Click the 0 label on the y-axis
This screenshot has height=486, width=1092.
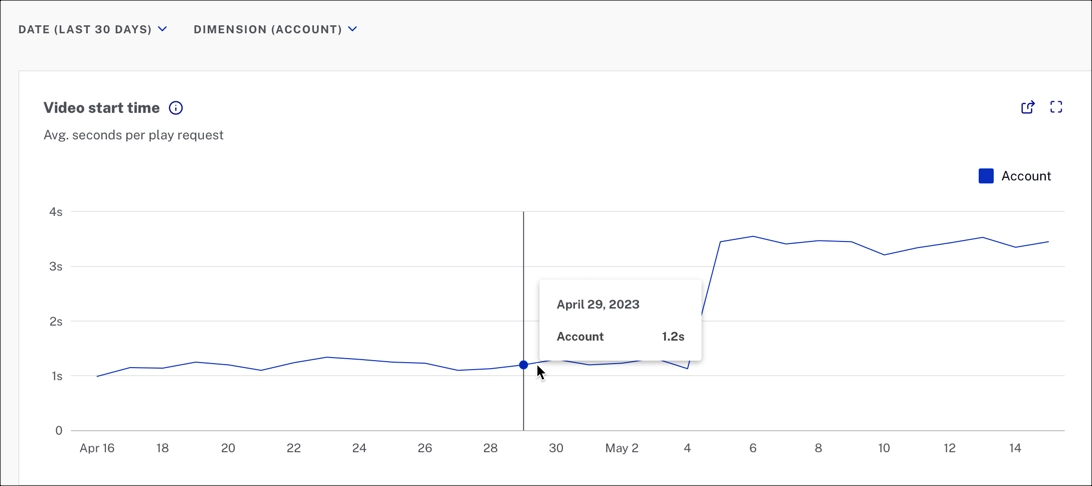coord(59,431)
